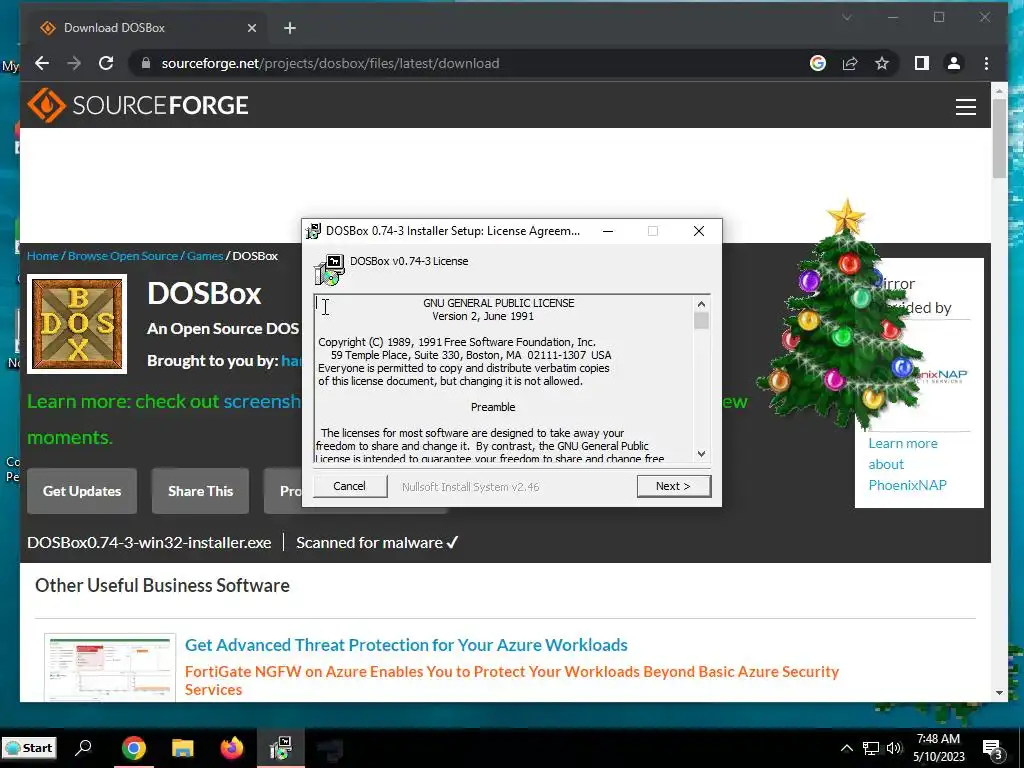Open Chrome from the taskbar
The image size is (1024, 768).
(133, 748)
